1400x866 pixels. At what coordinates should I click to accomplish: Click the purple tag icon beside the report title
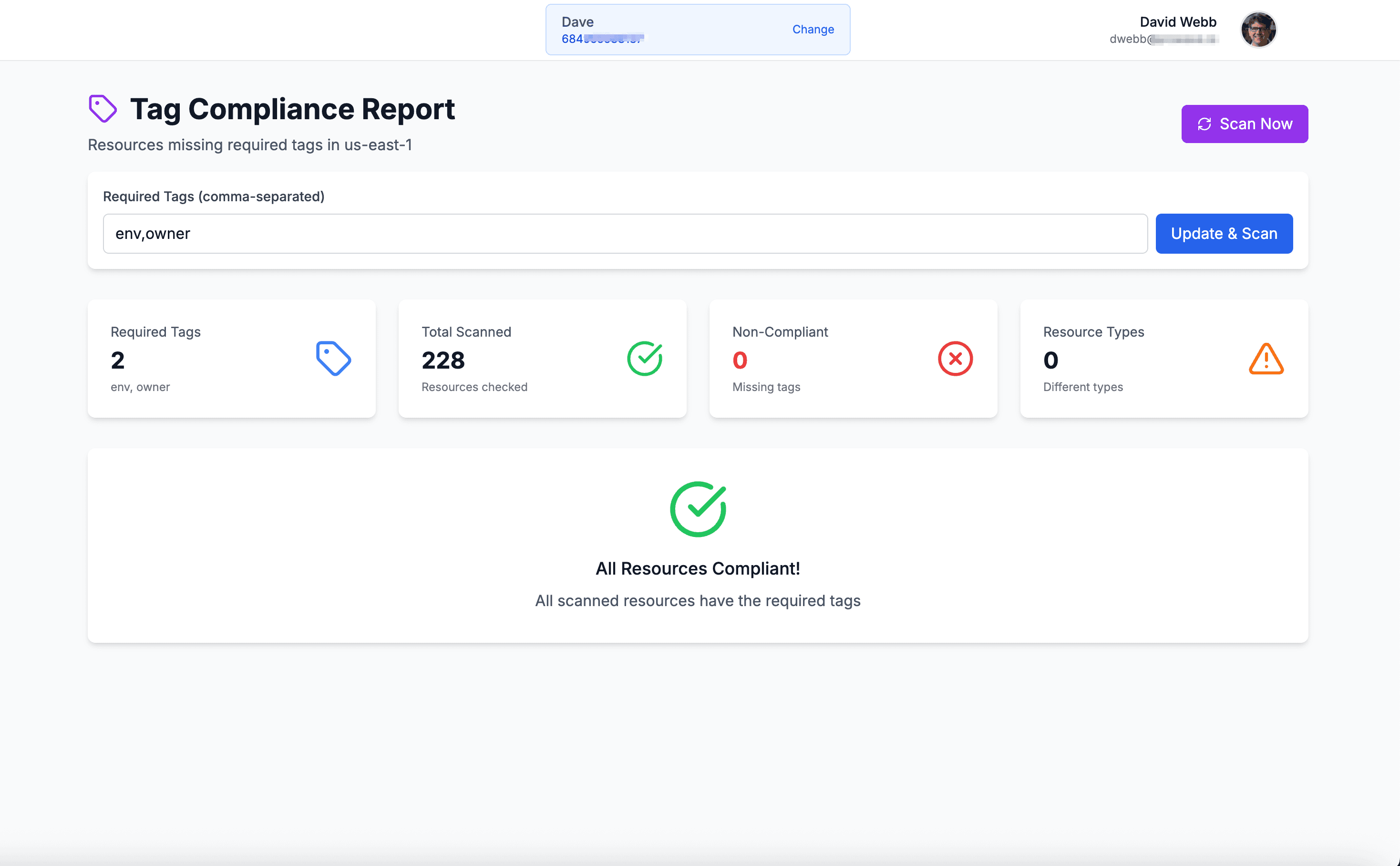pyautogui.click(x=103, y=108)
